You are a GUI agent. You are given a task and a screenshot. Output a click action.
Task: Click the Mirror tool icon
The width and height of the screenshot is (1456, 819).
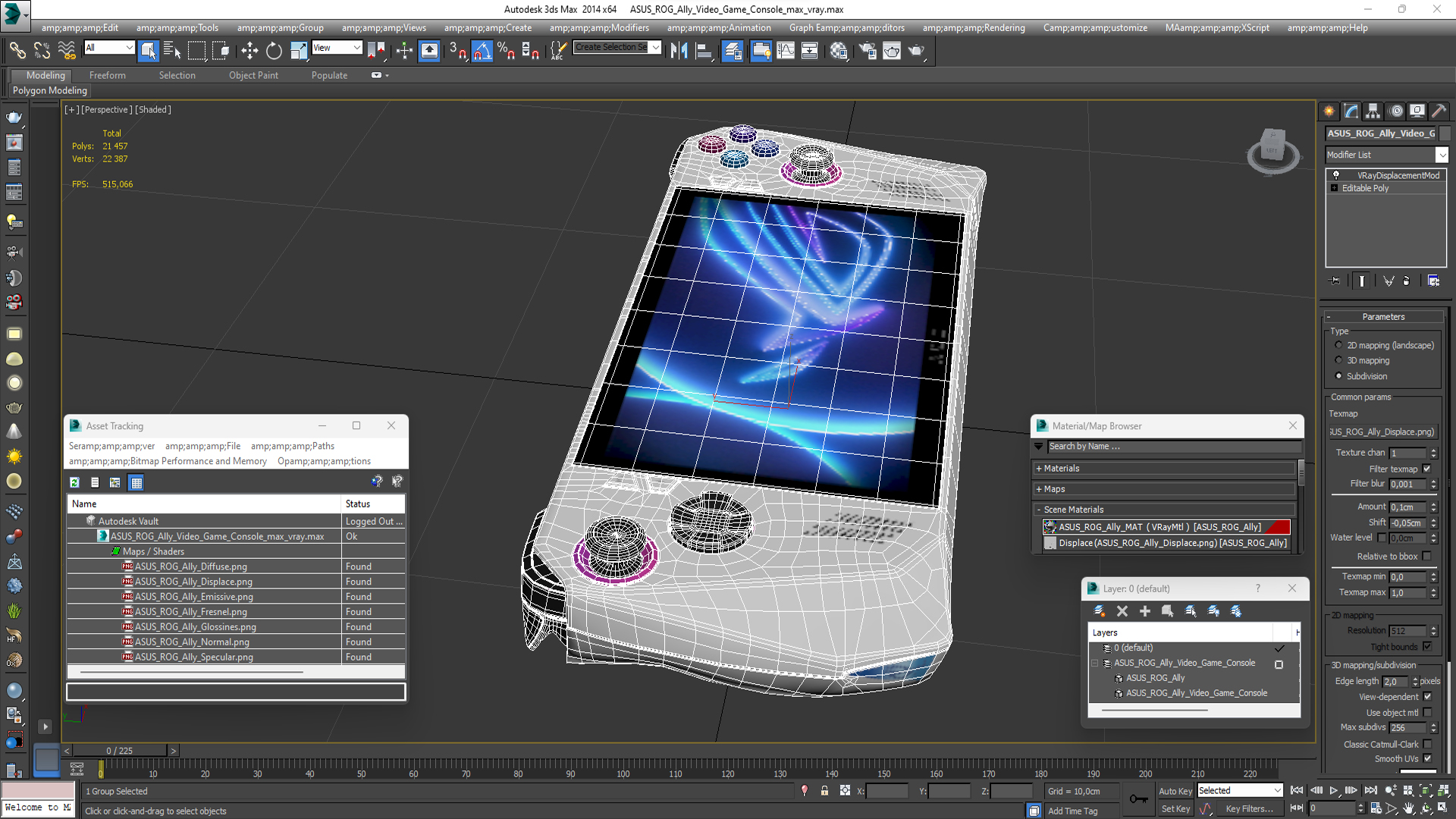point(679,51)
